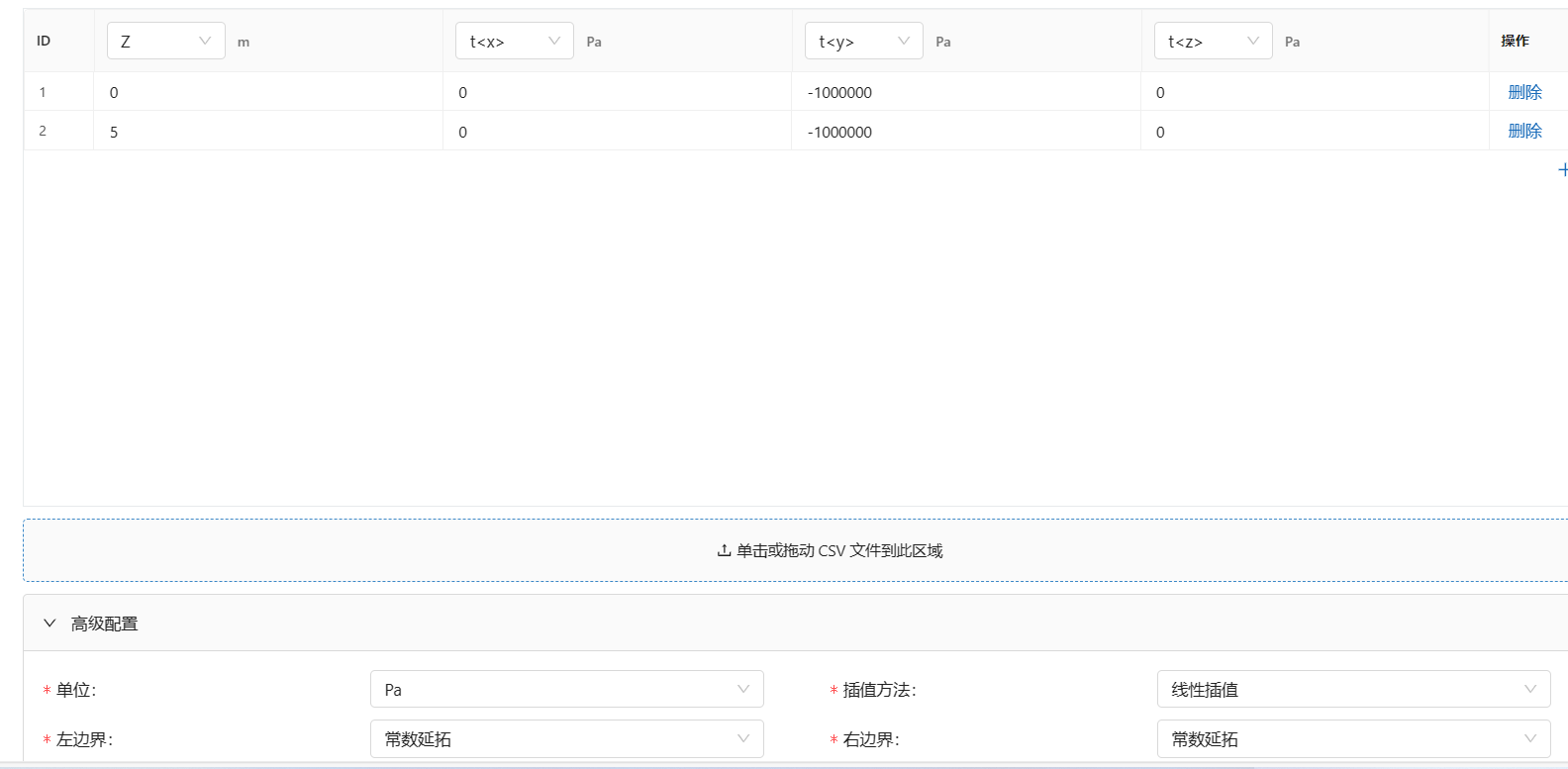Click the 左边界 field label
The width and height of the screenshot is (1568, 769).
85,739
